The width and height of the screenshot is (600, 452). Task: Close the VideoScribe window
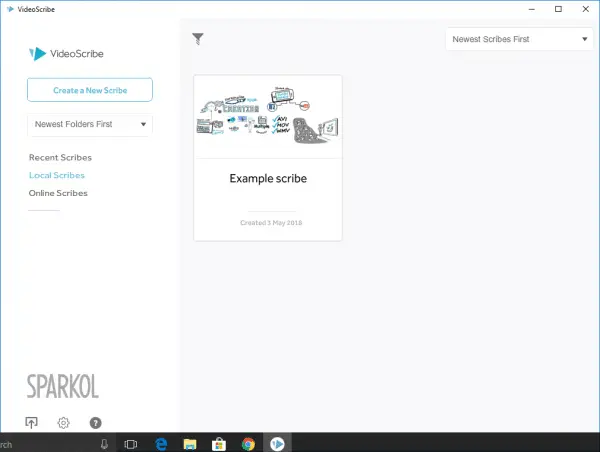click(585, 9)
